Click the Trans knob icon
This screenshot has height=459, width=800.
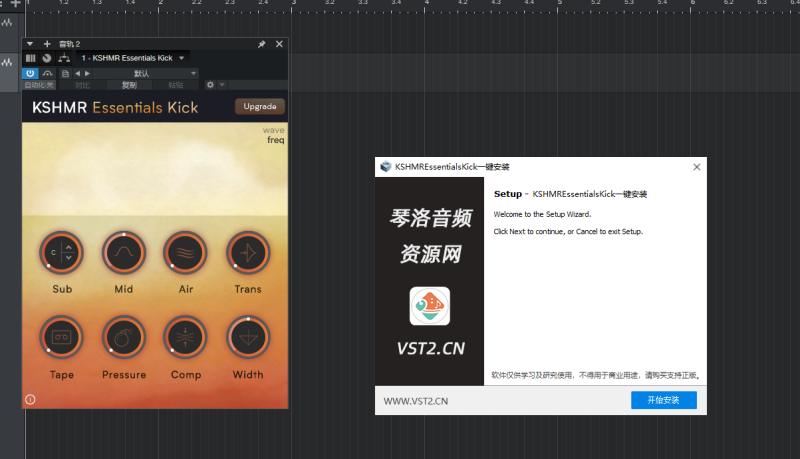(248, 254)
